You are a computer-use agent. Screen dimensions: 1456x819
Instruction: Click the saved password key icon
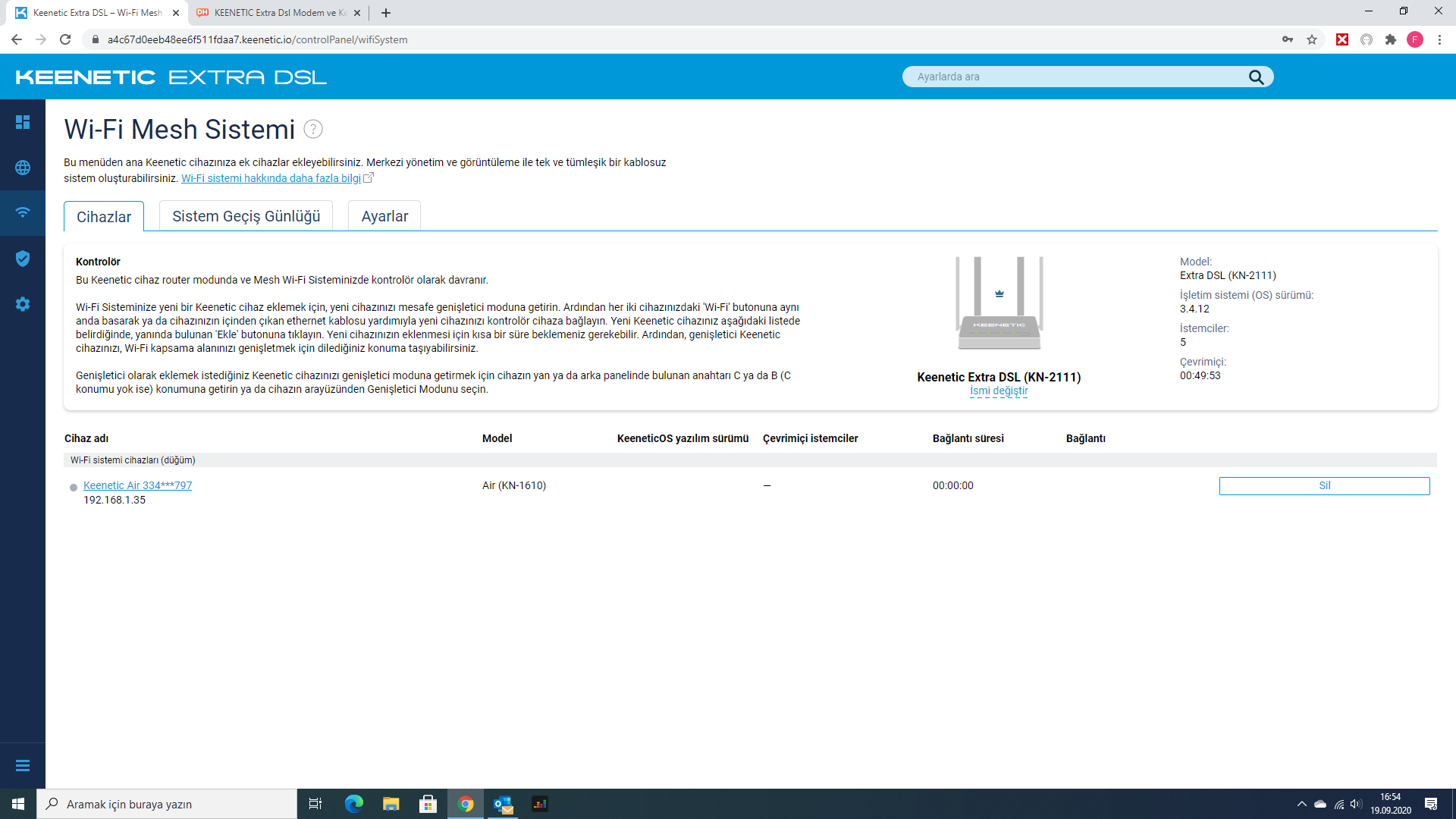1288,39
